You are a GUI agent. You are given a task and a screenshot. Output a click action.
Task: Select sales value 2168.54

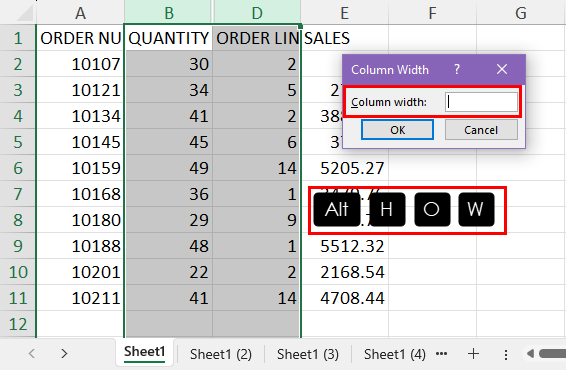point(345,272)
